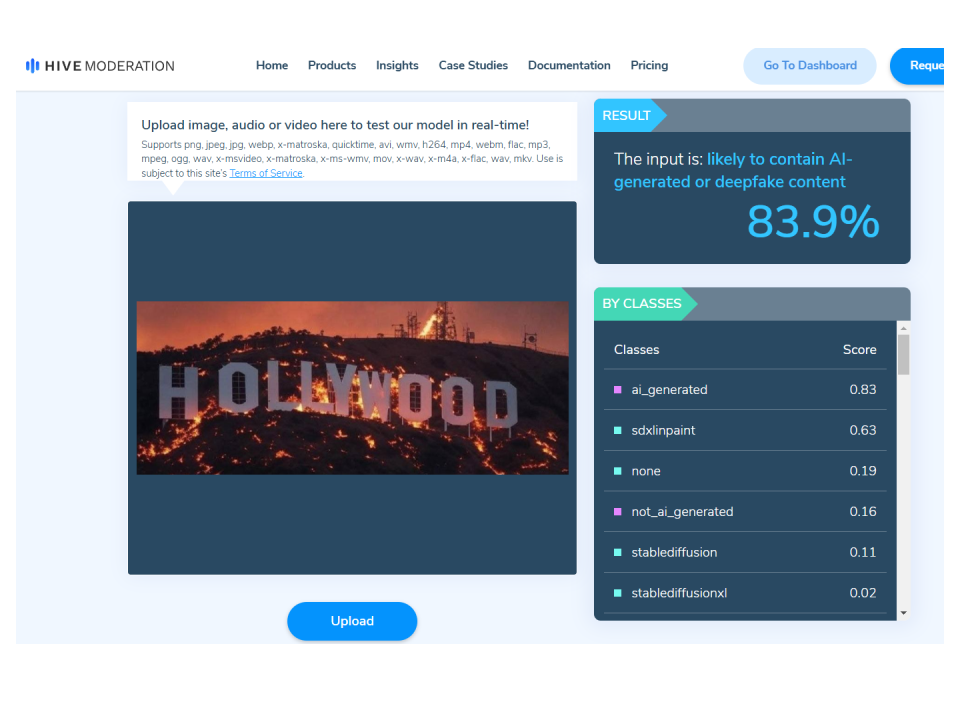Click the pink swatch beside not_ai_generated
This screenshot has height=720, width=960.
(x=618, y=511)
